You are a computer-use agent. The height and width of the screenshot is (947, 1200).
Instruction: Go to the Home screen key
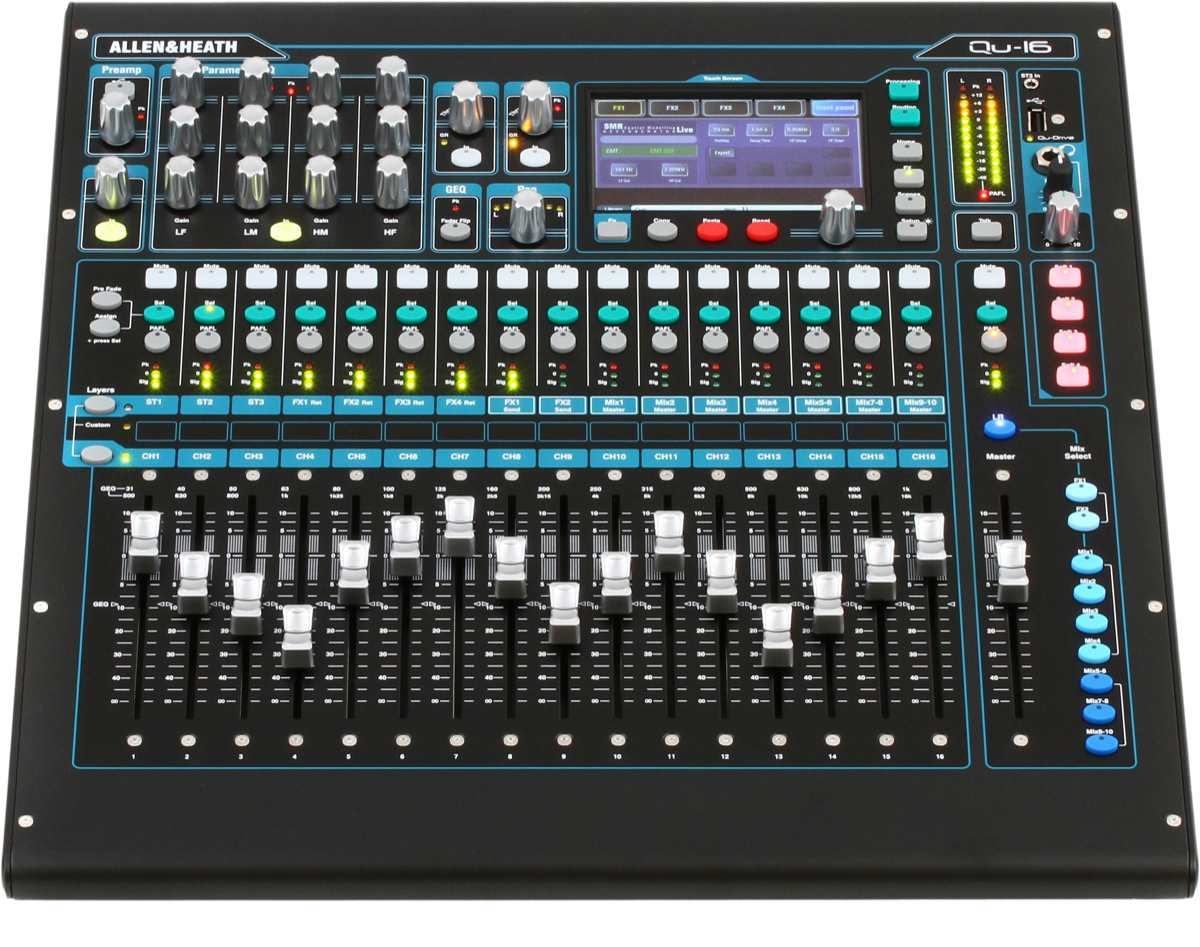(907, 151)
